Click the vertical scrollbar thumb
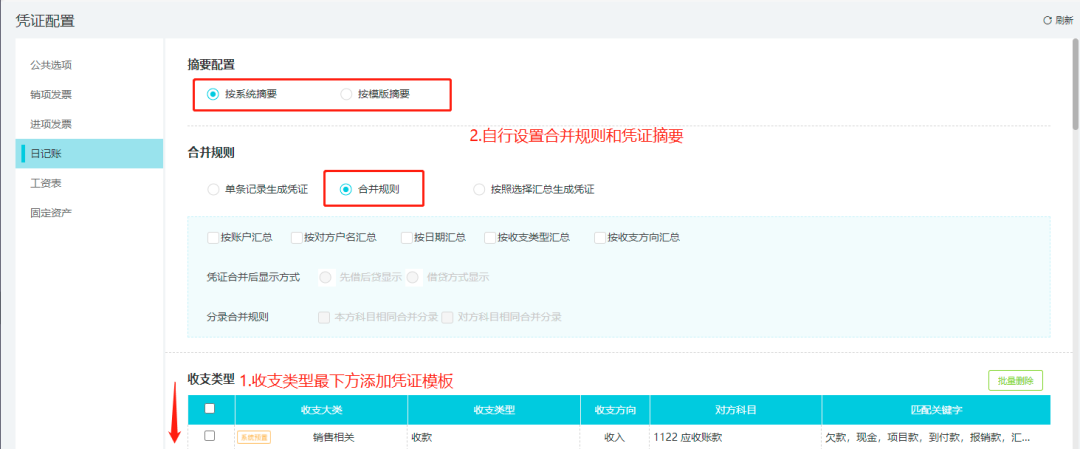The image size is (1080, 449). point(1075,83)
